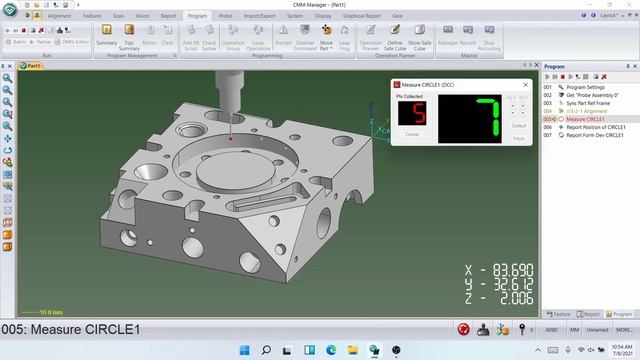640x360 pixels.
Task: Click the Leap Frog icon
Action: pyautogui.click(x=344, y=37)
